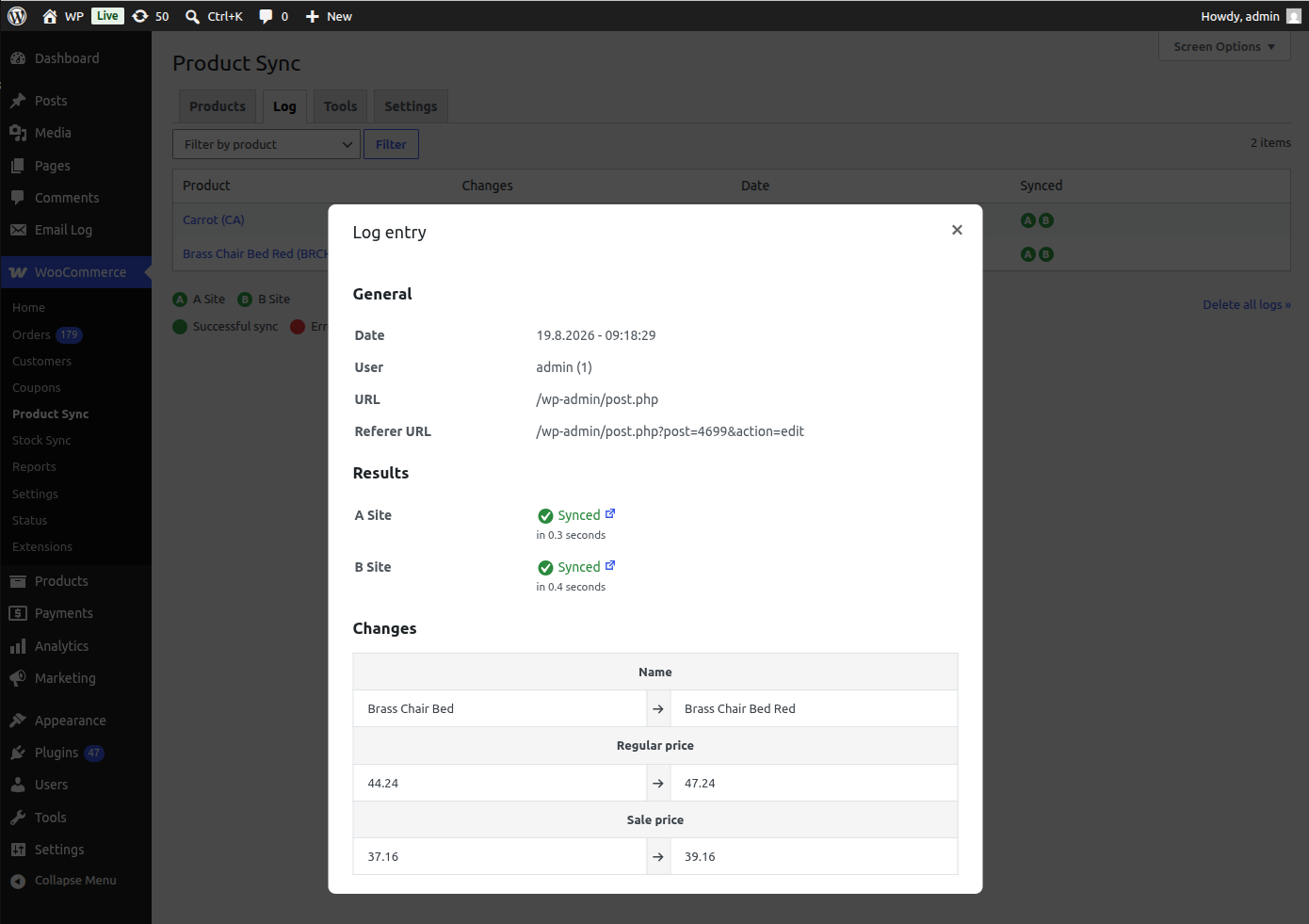Open the Product Sync submenu item
Viewport: 1309px width, 924px height.
[51, 414]
